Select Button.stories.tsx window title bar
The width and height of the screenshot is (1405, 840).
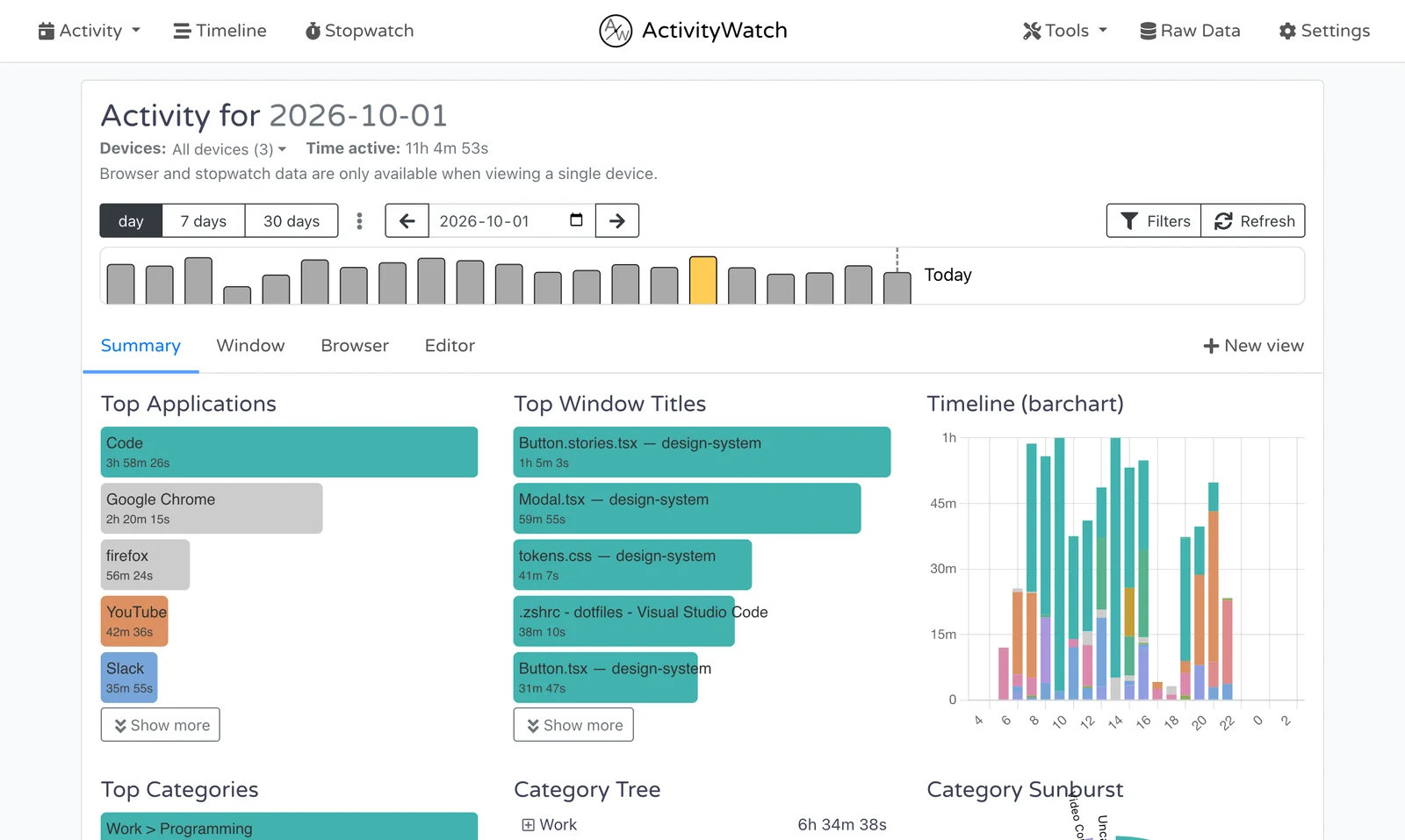tap(702, 452)
